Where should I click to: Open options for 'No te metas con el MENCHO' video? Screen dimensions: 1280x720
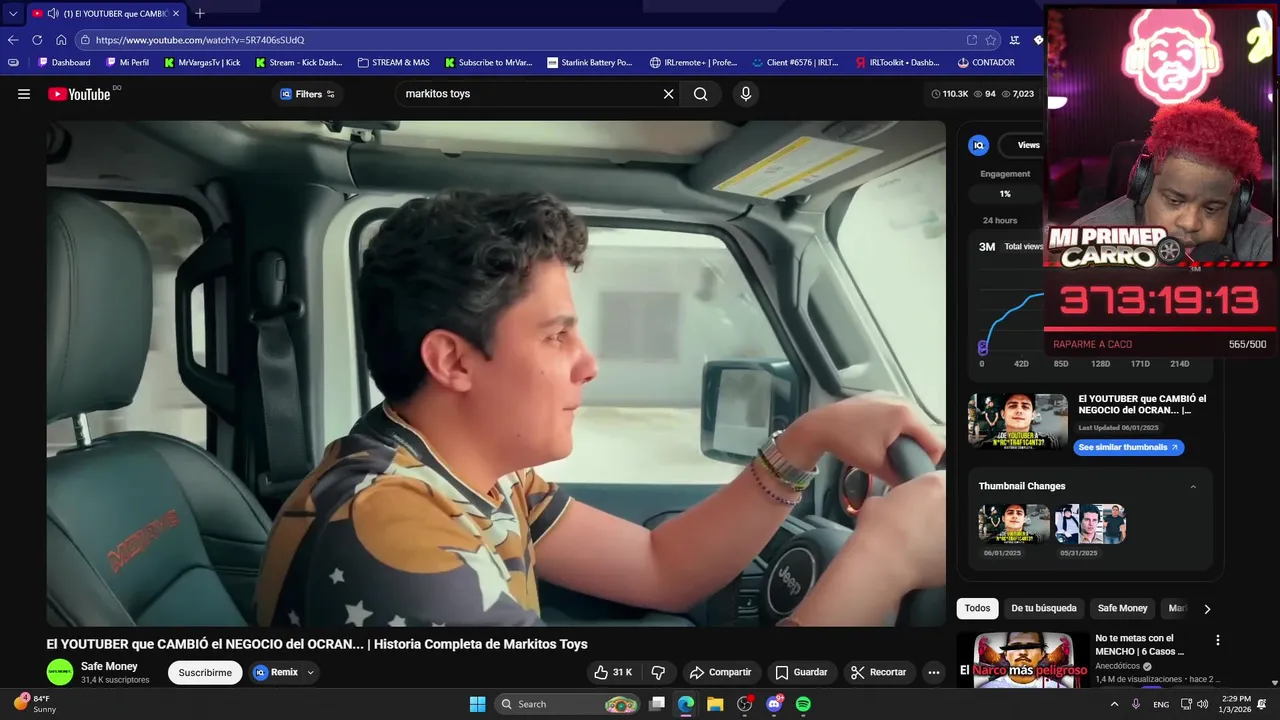pos(1217,640)
